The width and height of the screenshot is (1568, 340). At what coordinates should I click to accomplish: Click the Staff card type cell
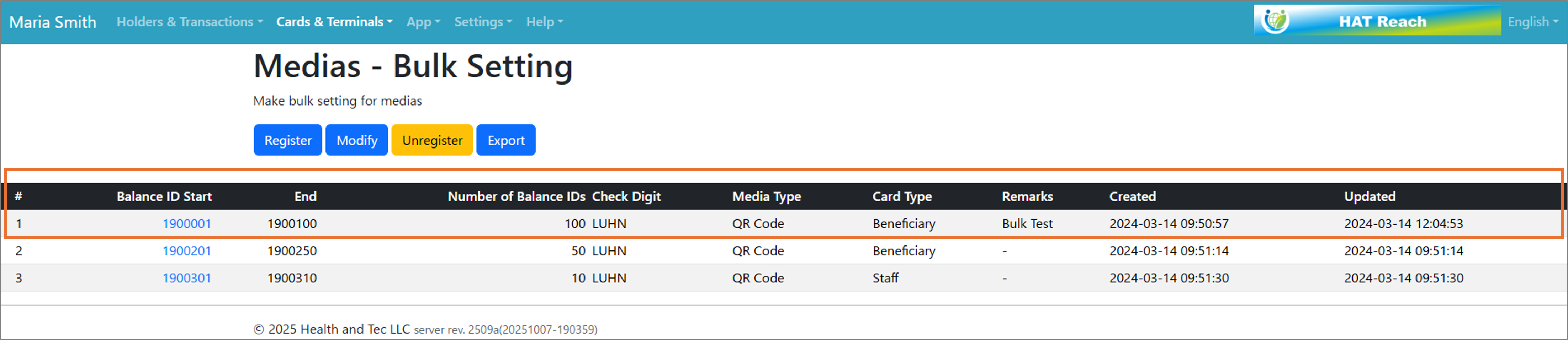(x=885, y=278)
